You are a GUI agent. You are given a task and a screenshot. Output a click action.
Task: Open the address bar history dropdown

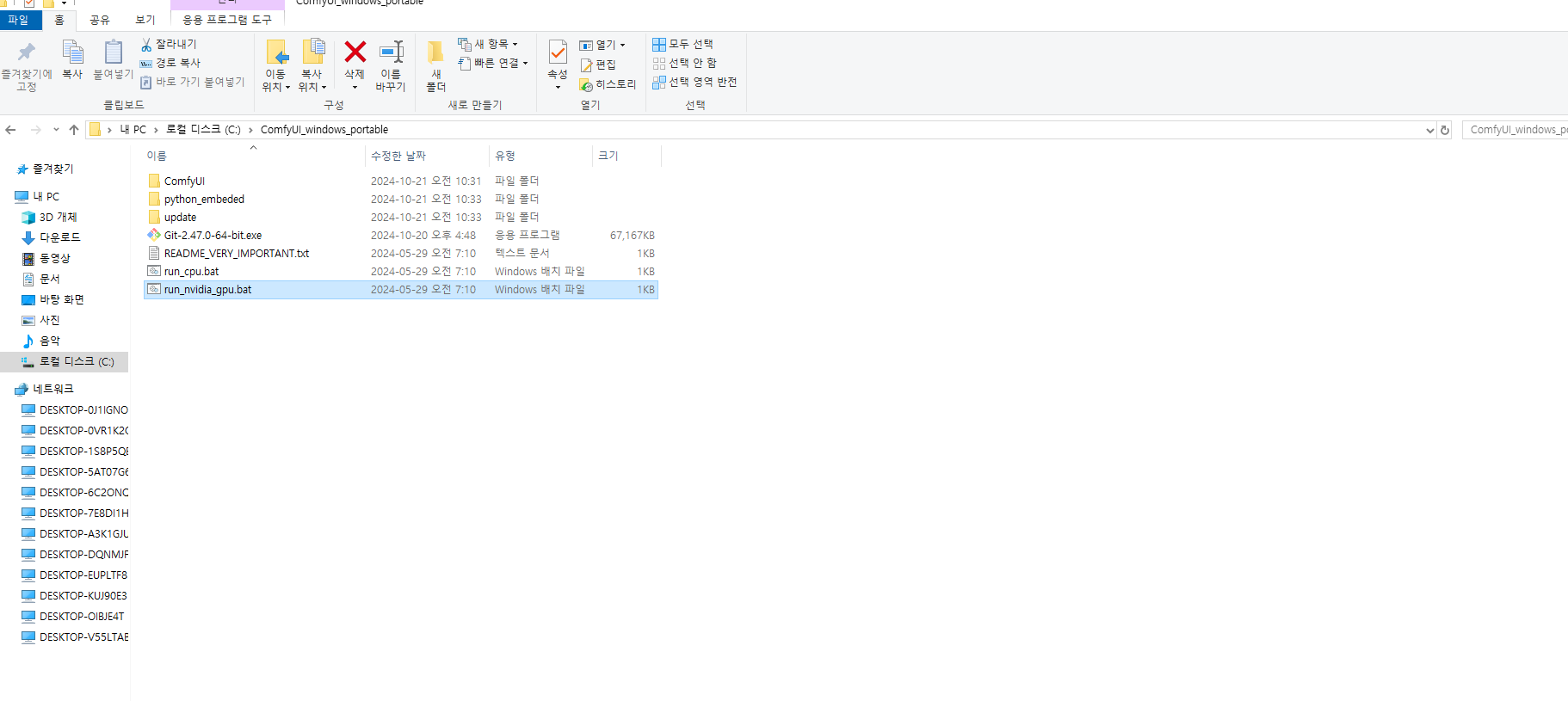point(1430,130)
